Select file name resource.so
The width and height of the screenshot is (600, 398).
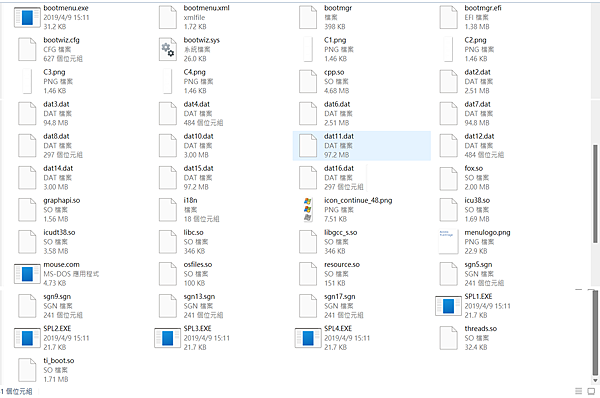coord(342,265)
